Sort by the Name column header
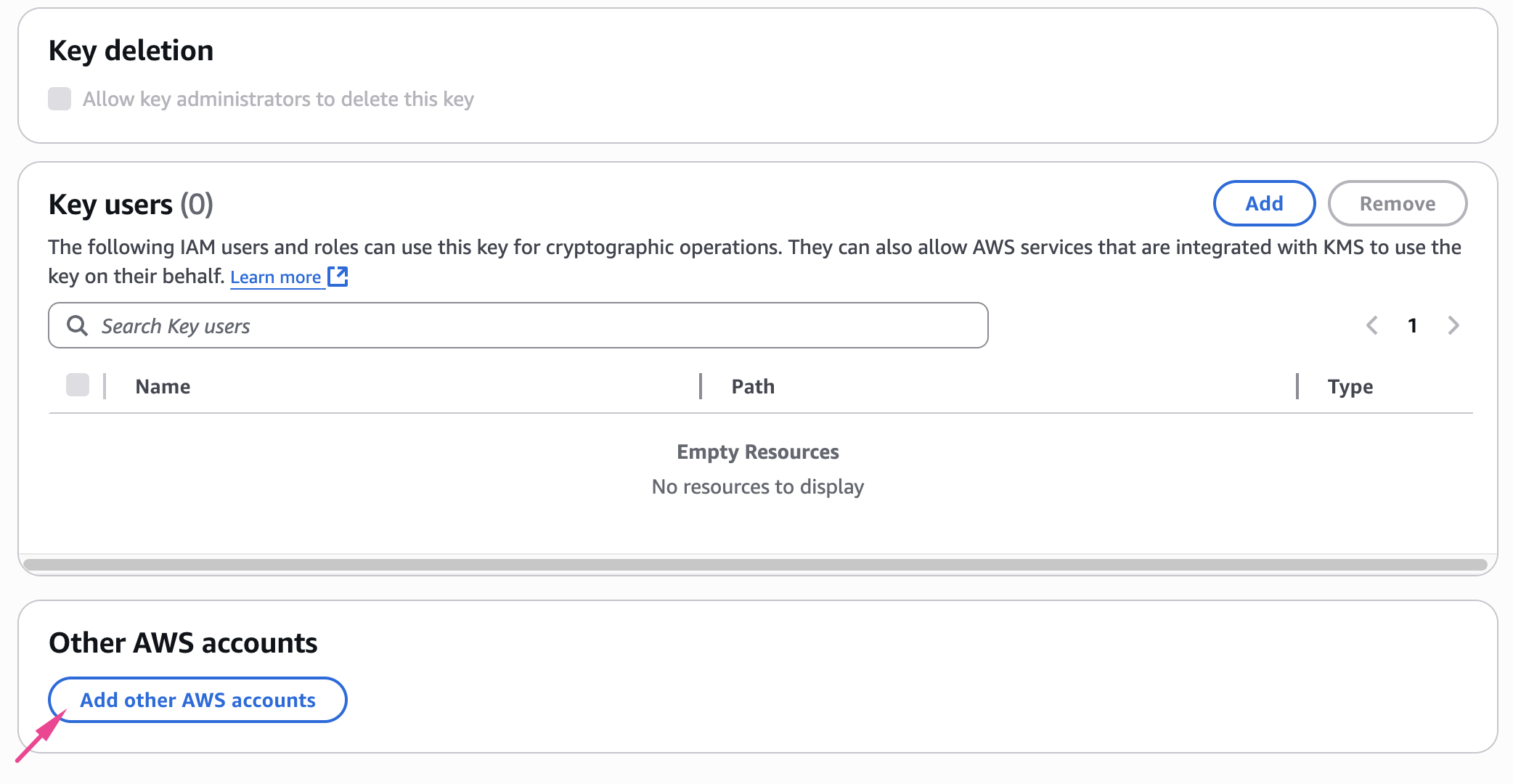This screenshot has height=784, width=1513. point(163,386)
